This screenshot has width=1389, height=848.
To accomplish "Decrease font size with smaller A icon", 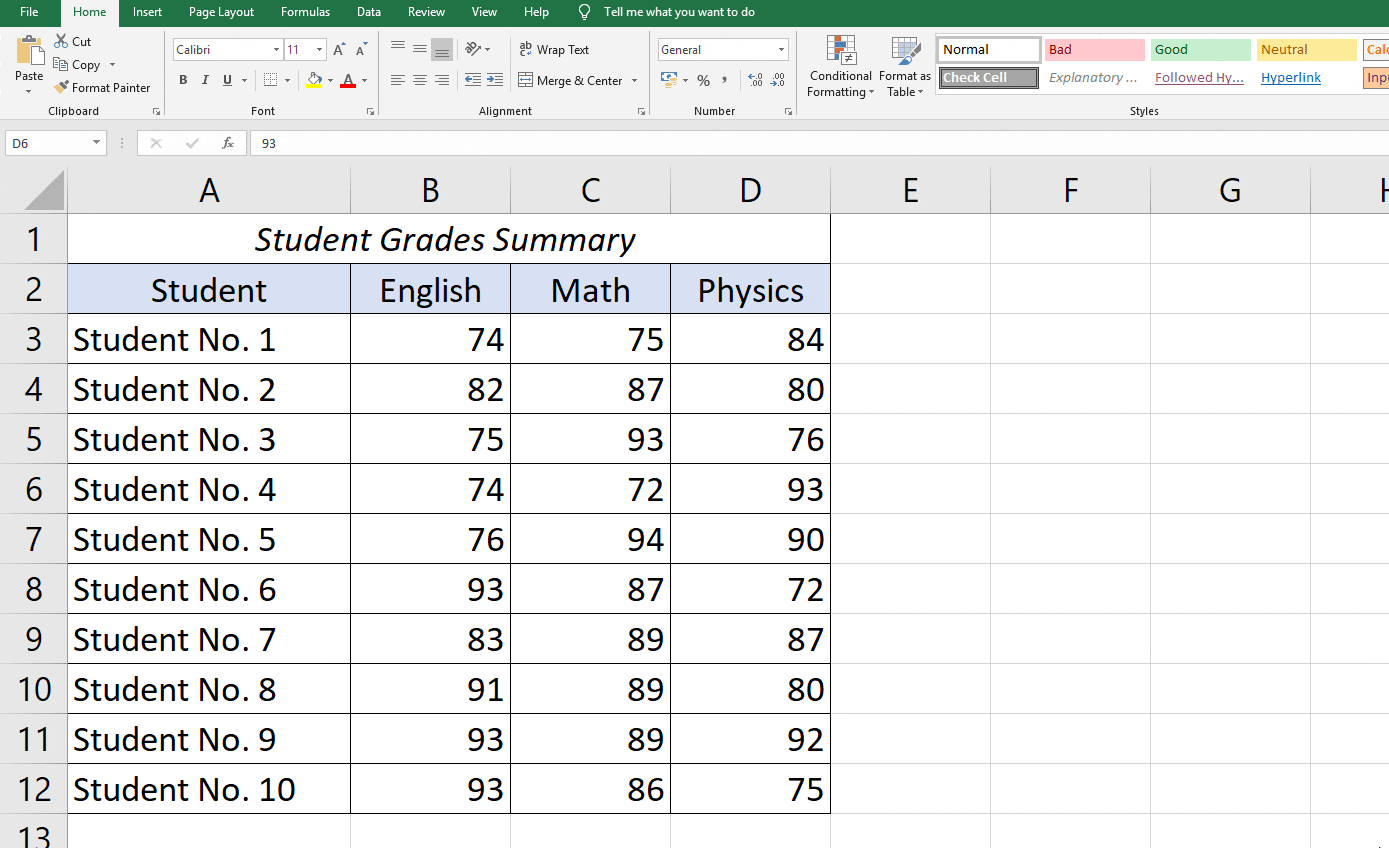I will click(x=361, y=49).
